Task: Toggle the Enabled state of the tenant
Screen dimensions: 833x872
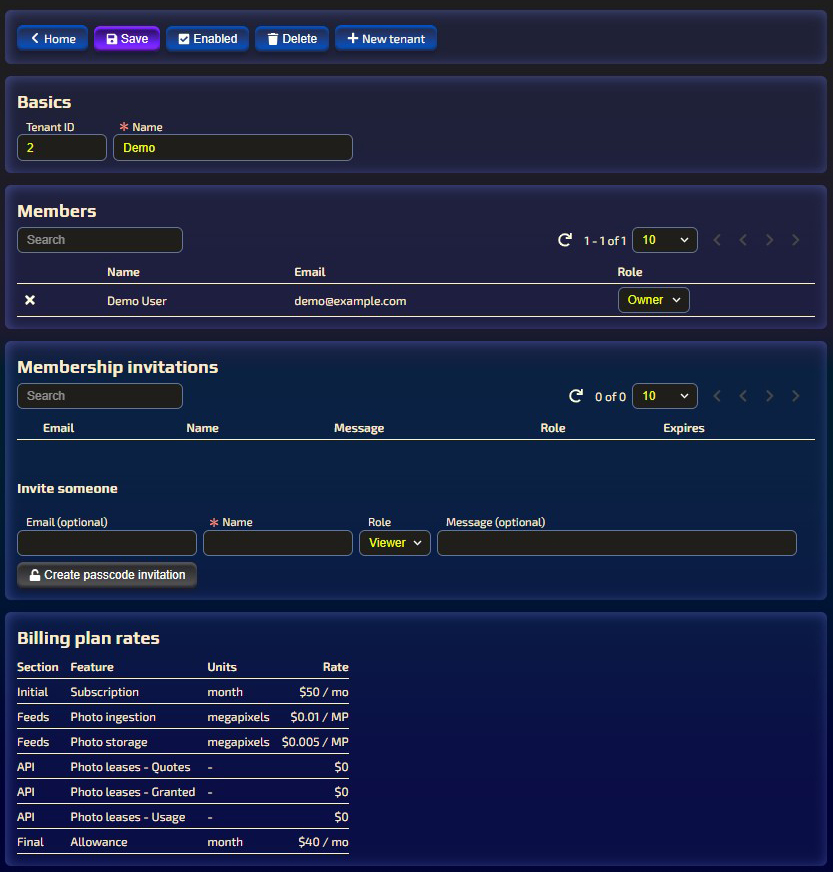Action: [207, 38]
